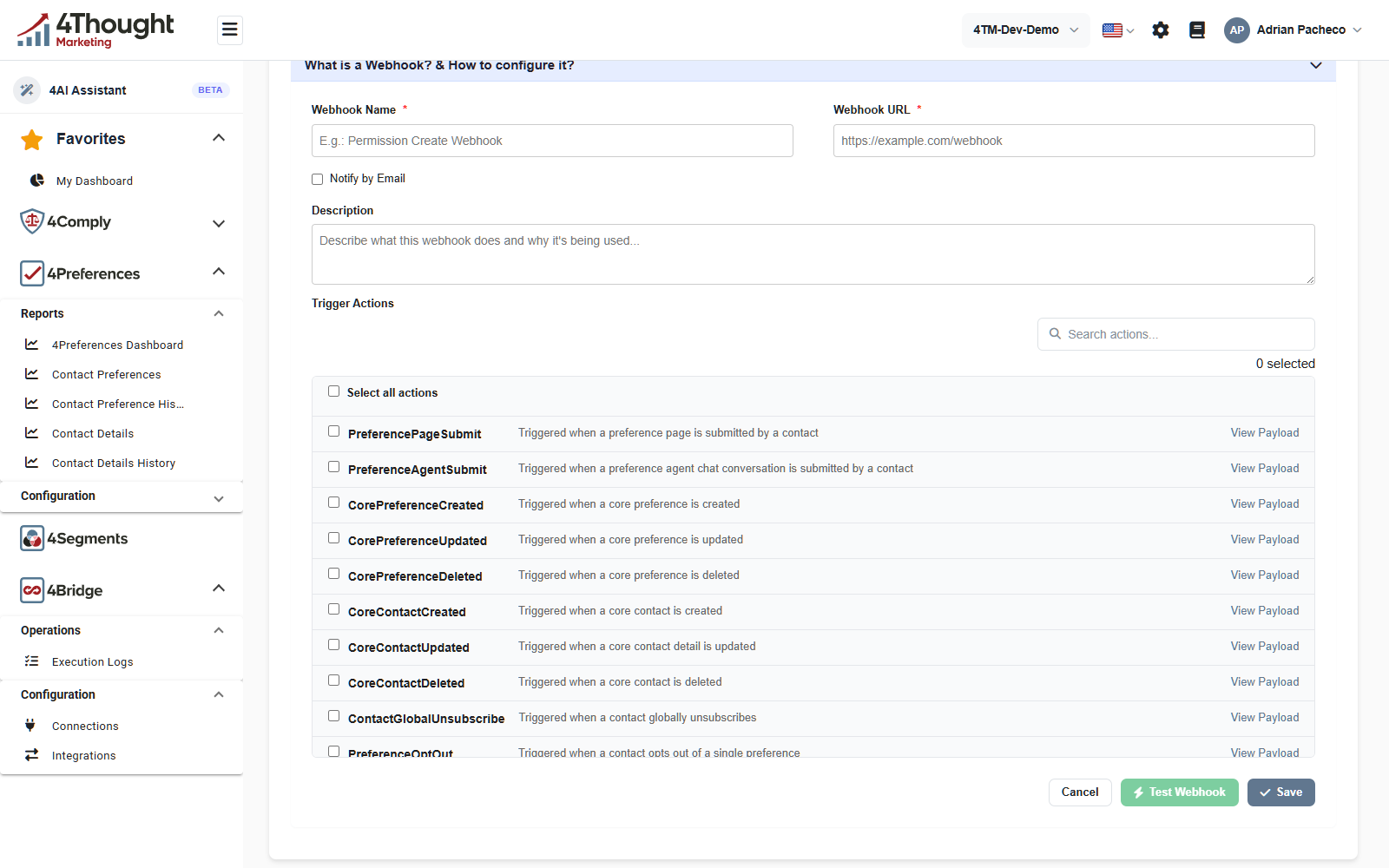This screenshot has width=1389, height=868.
Task: Collapse the Favorites section
Action: click(219, 138)
